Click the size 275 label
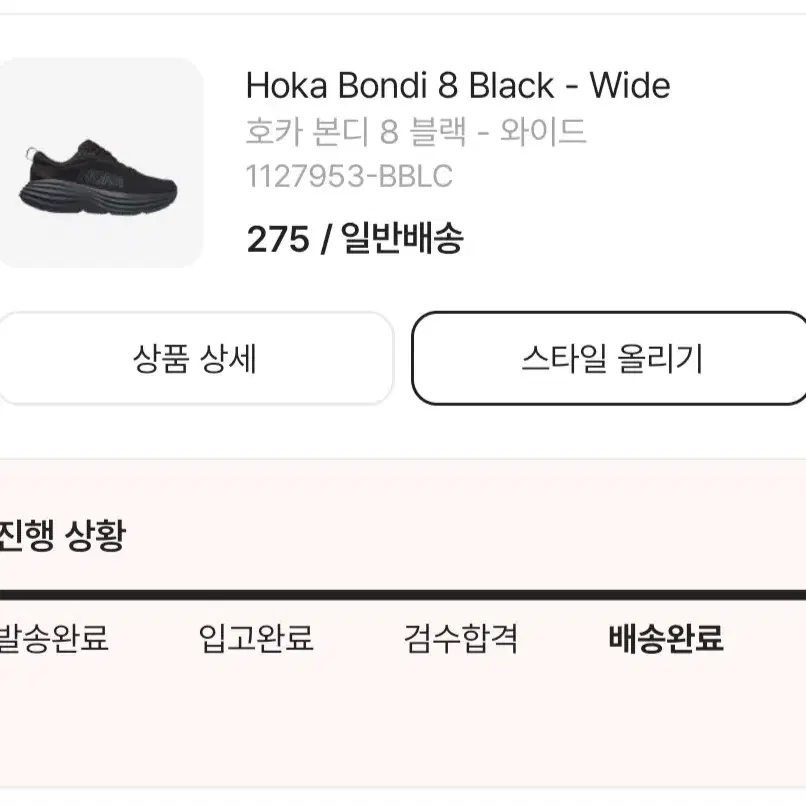The width and height of the screenshot is (806, 806). 278,239
